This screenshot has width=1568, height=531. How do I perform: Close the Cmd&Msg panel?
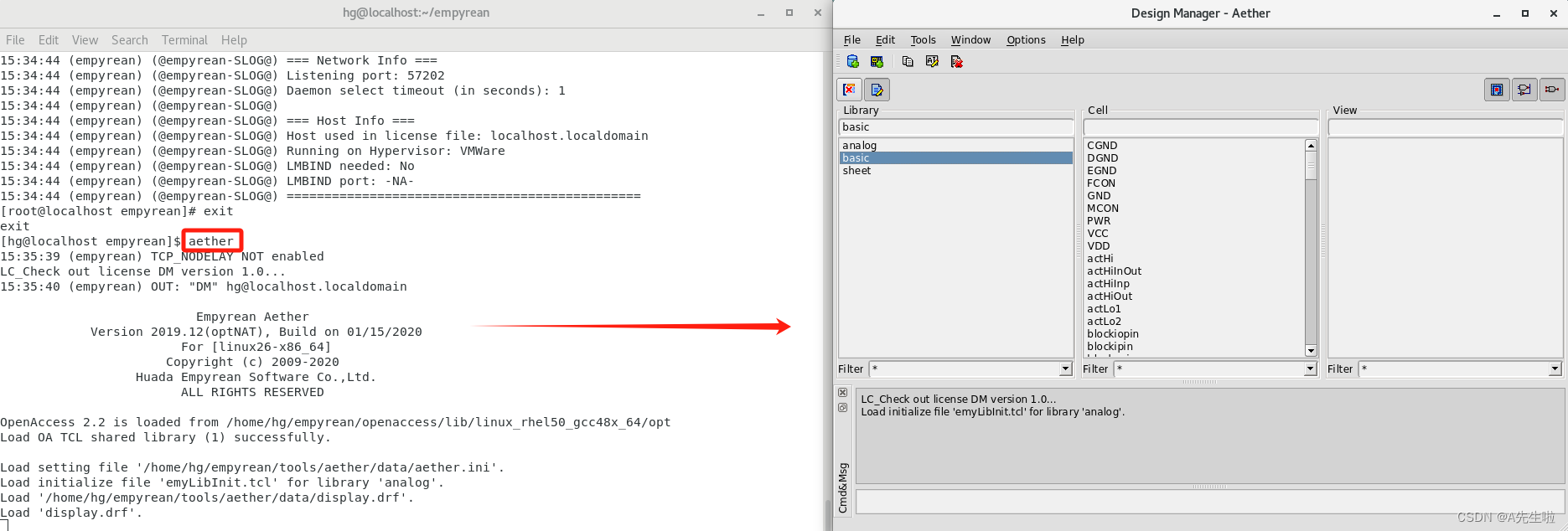tap(842, 393)
